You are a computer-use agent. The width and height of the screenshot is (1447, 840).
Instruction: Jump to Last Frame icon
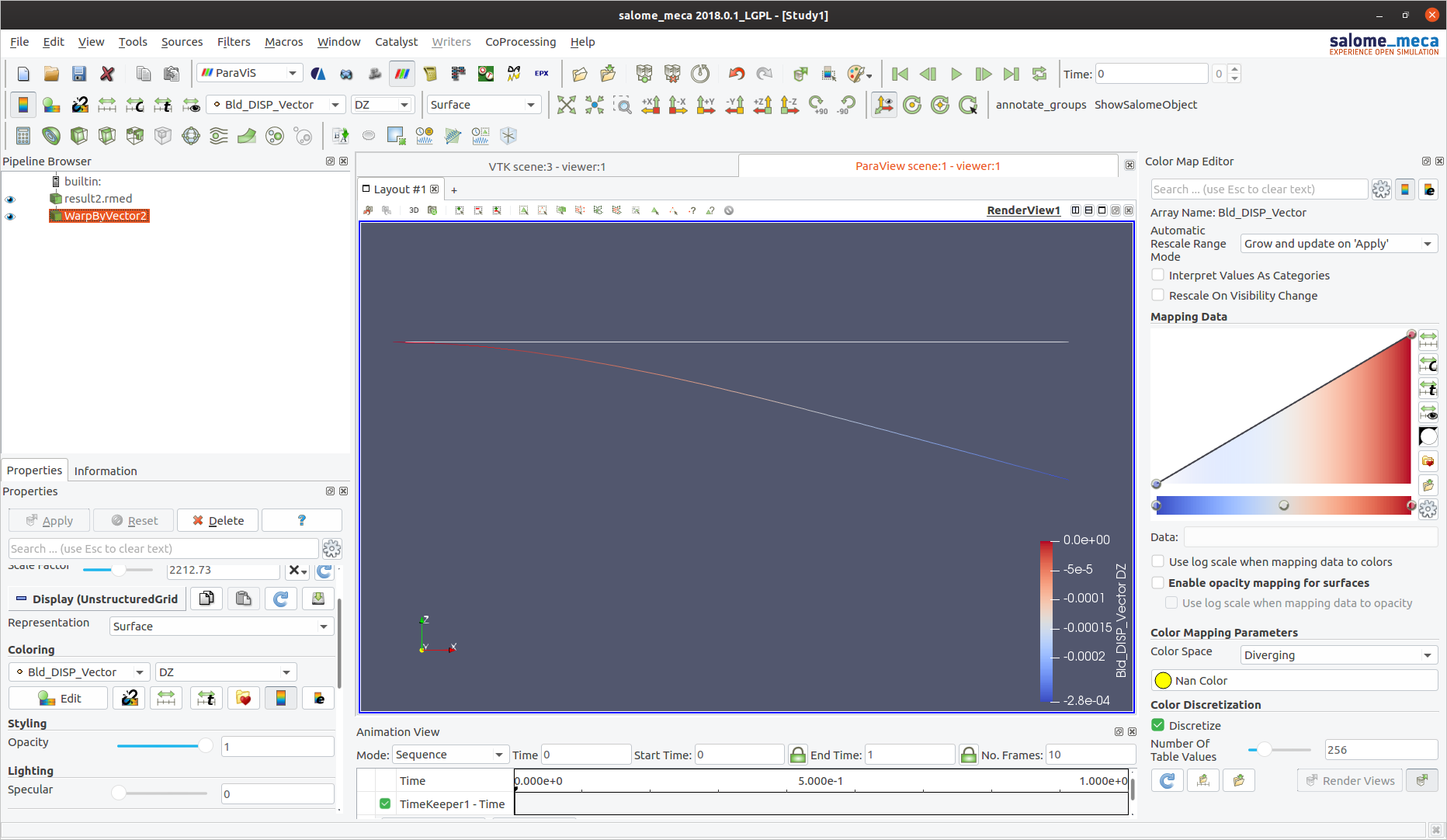1011,74
